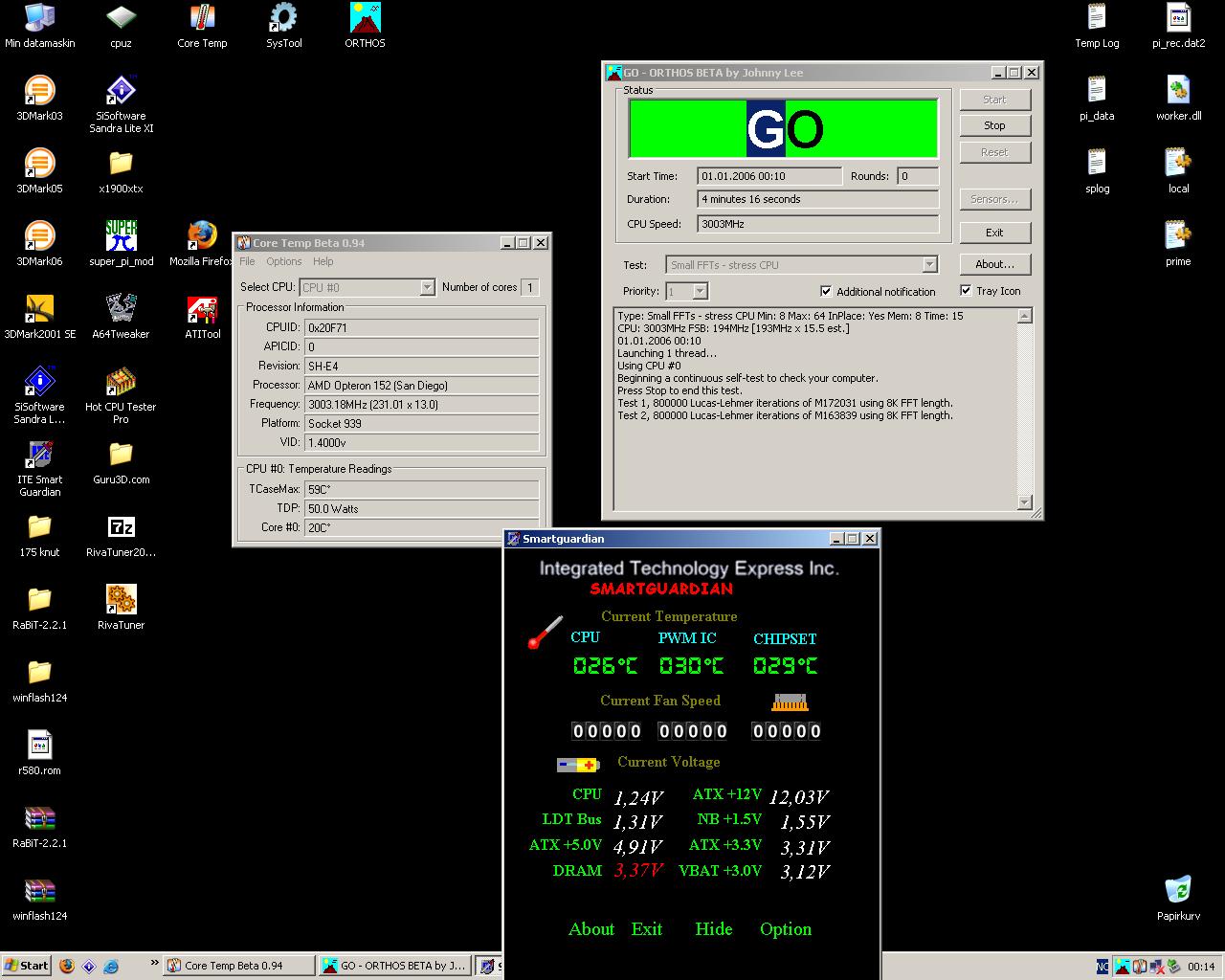The image size is (1225, 980).
Task: Select the pi_rec.dat2 file icon
Action: pos(1178,26)
